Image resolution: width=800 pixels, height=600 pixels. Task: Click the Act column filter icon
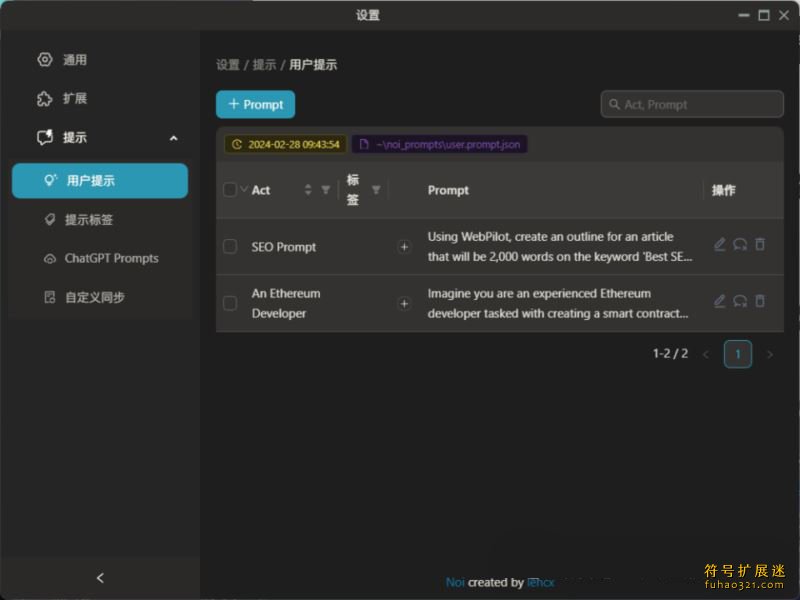tap(325, 190)
